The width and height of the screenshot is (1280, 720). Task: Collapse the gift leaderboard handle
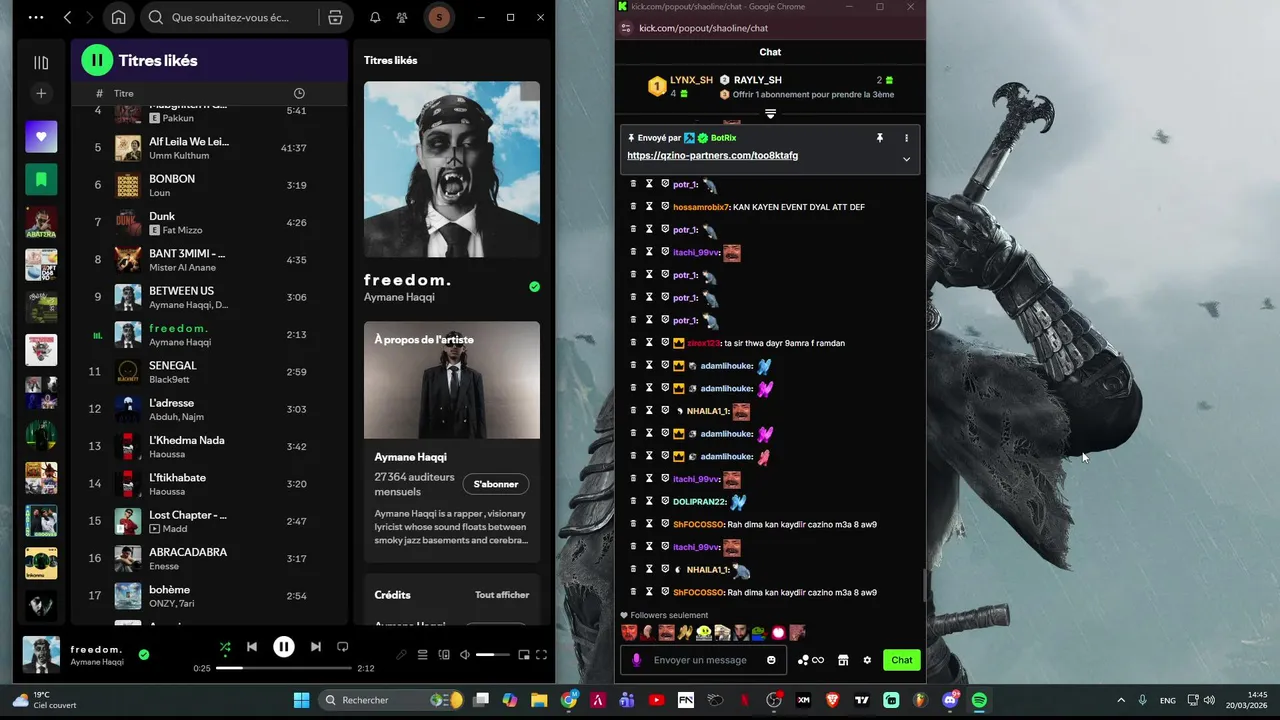tap(770, 114)
